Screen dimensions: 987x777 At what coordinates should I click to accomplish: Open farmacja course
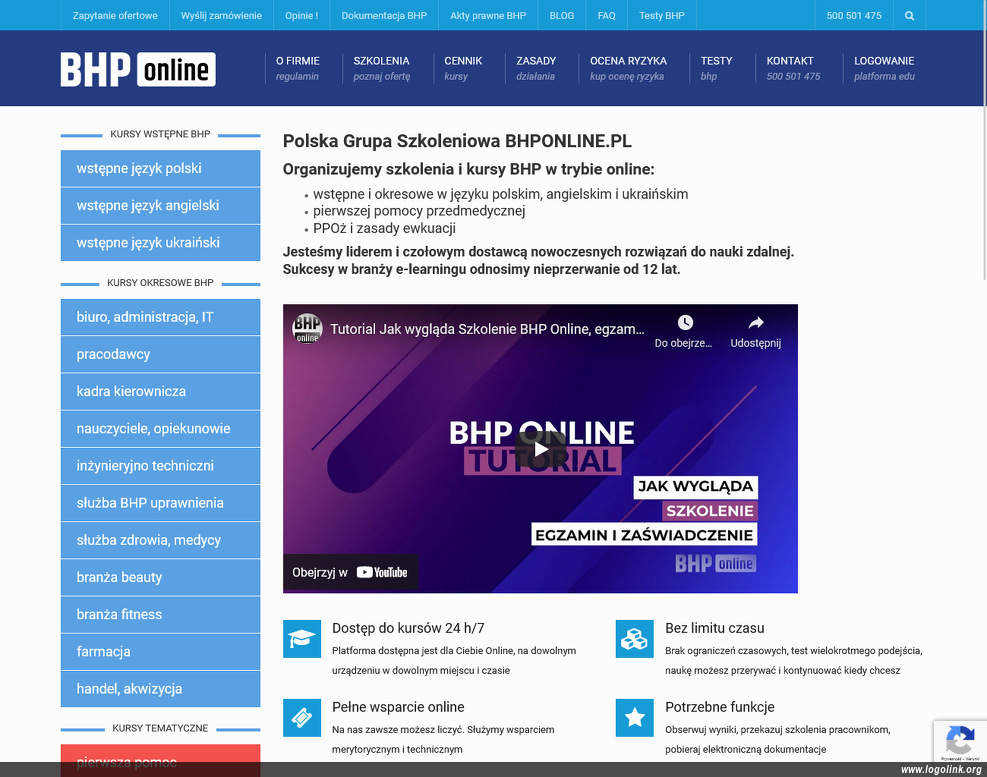pos(161,651)
